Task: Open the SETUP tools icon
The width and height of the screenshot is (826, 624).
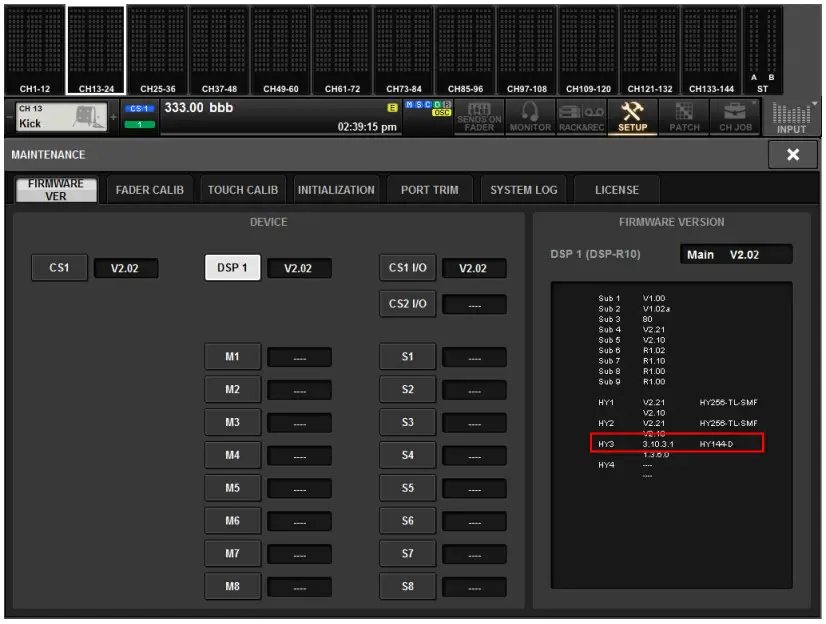Action: coord(632,117)
